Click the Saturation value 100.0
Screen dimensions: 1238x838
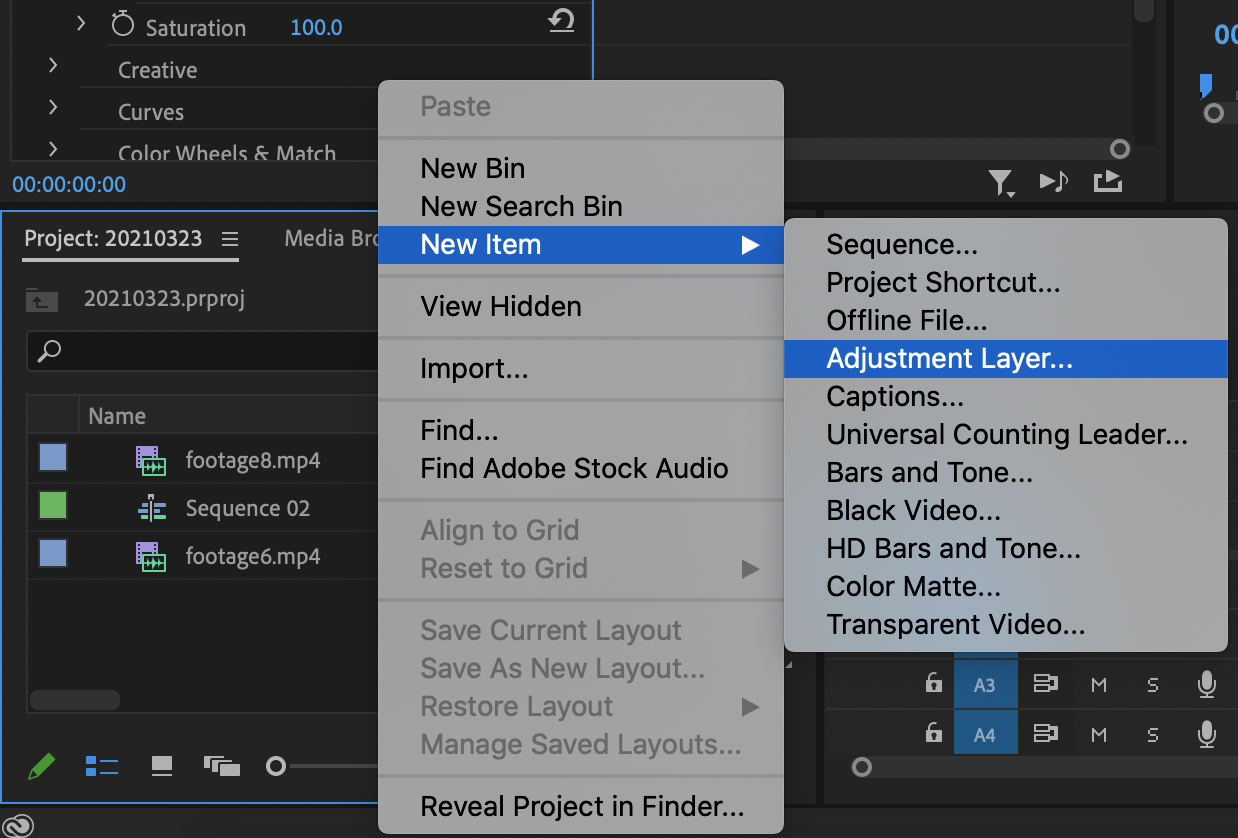click(x=316, y=27)
